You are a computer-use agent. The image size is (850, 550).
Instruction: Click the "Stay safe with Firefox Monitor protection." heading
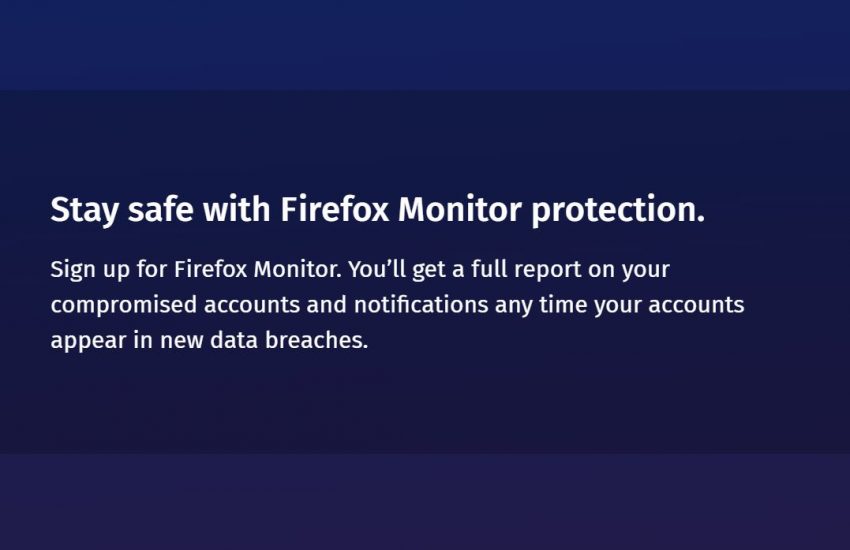click(377, 210)
